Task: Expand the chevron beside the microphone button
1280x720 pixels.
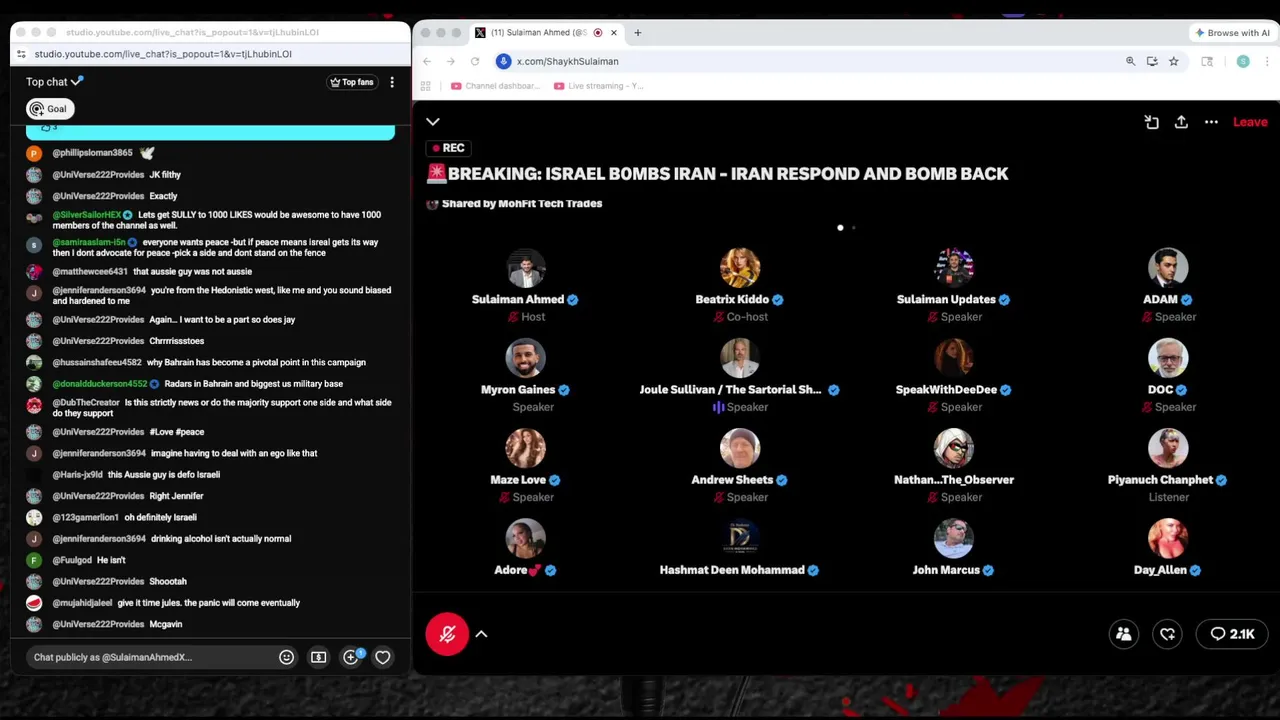Action: [x=481, y=634]
